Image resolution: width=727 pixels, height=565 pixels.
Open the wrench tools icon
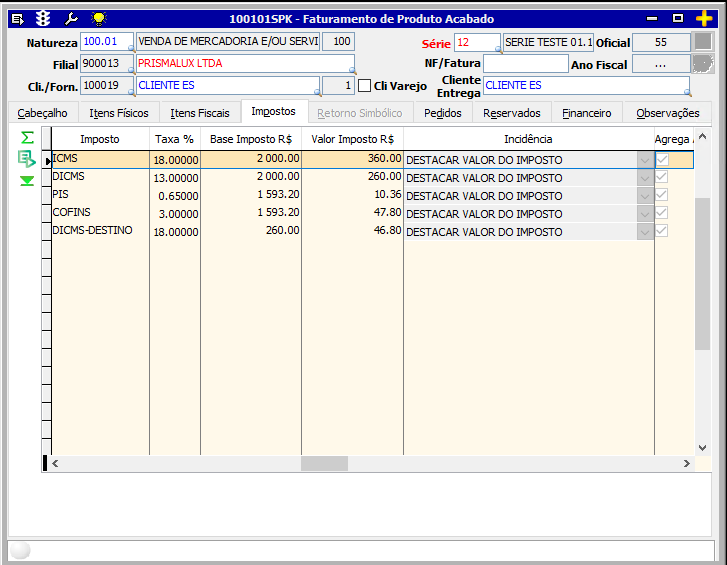pos(71,19)
